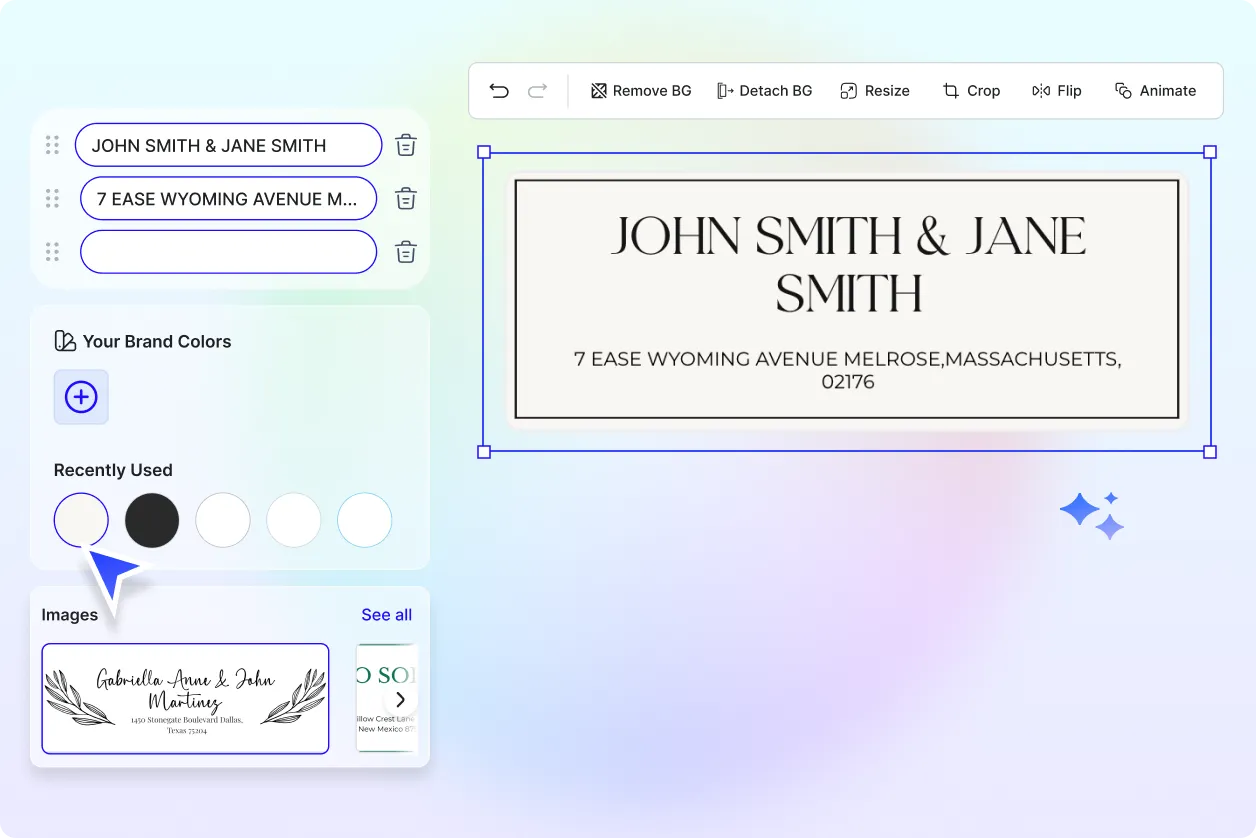1256x838 pixels.
Task: Show more image templates with the next arrow
Action: 400,700
